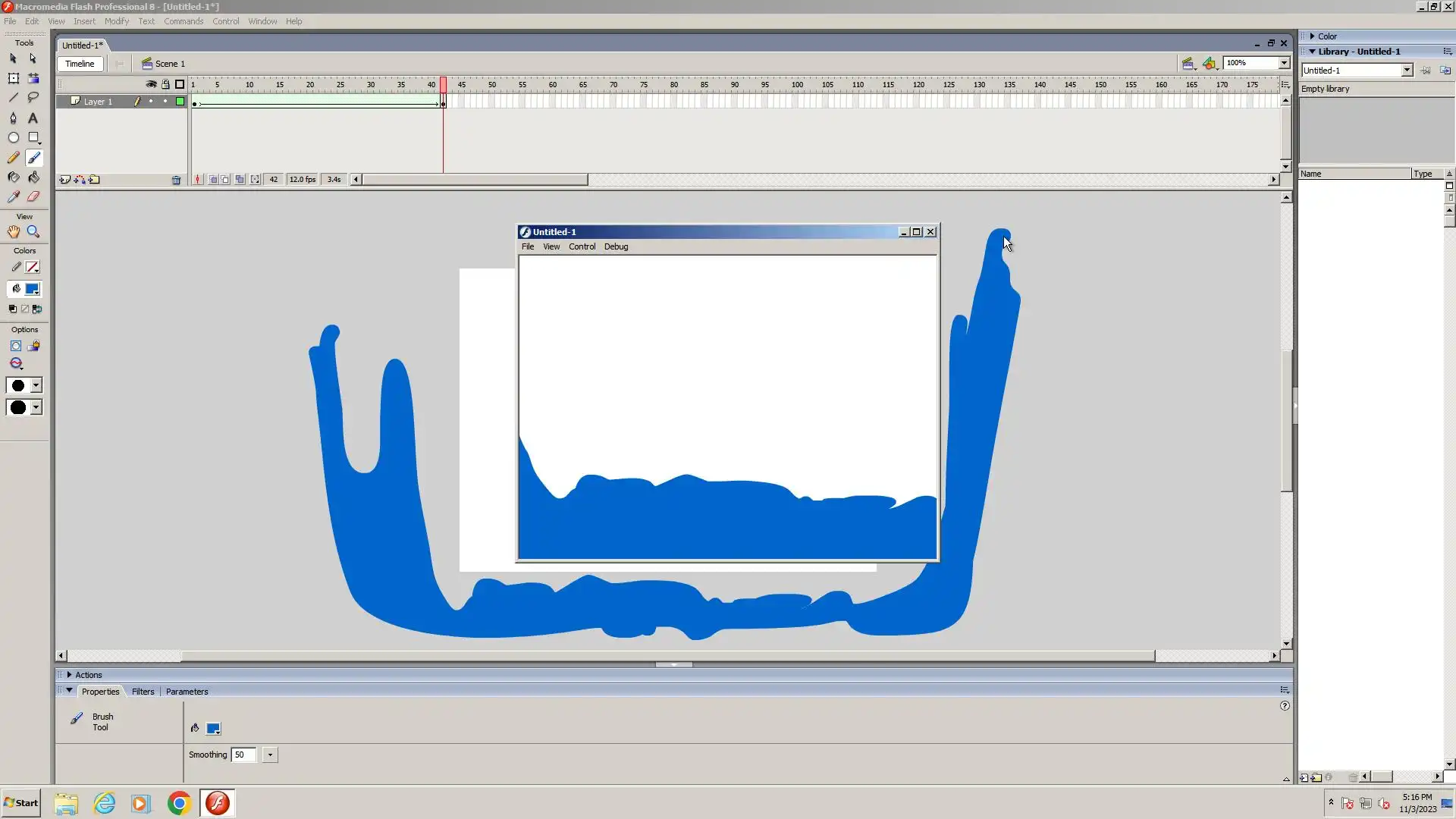Select the Lasso tool
Image resolution: width=1456 pixels, height=819 pixels.
pyautogui.click(x=33, y=97)
